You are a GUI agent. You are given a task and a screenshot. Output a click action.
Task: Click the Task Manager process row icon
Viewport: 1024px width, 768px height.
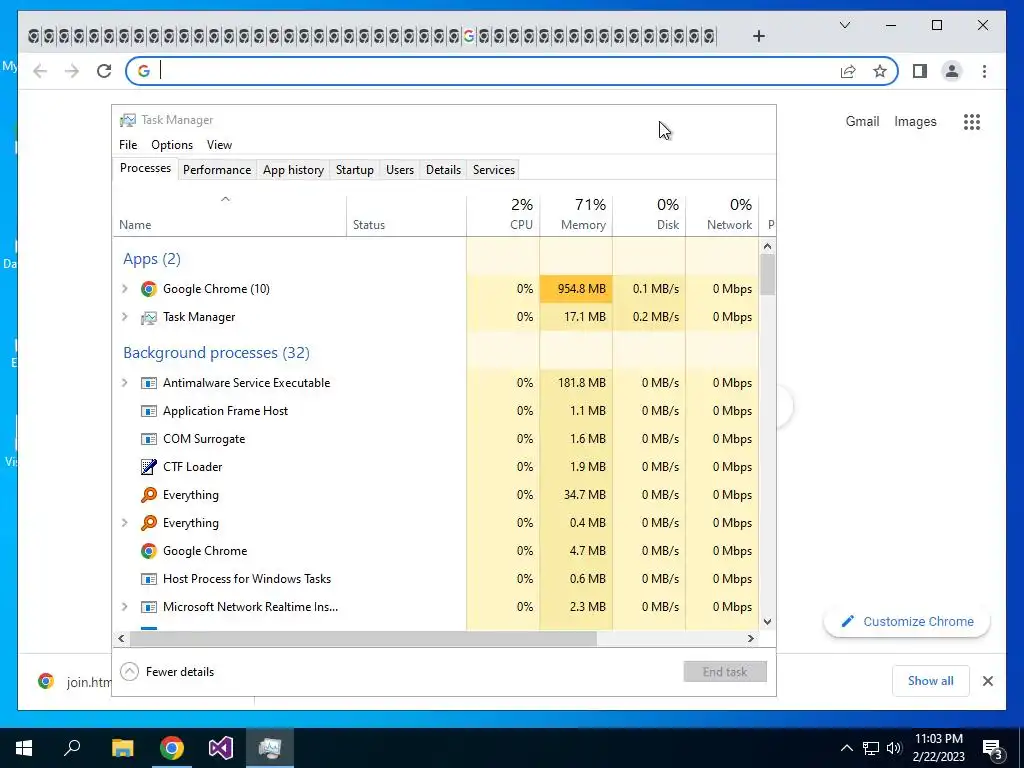point(149,317)
